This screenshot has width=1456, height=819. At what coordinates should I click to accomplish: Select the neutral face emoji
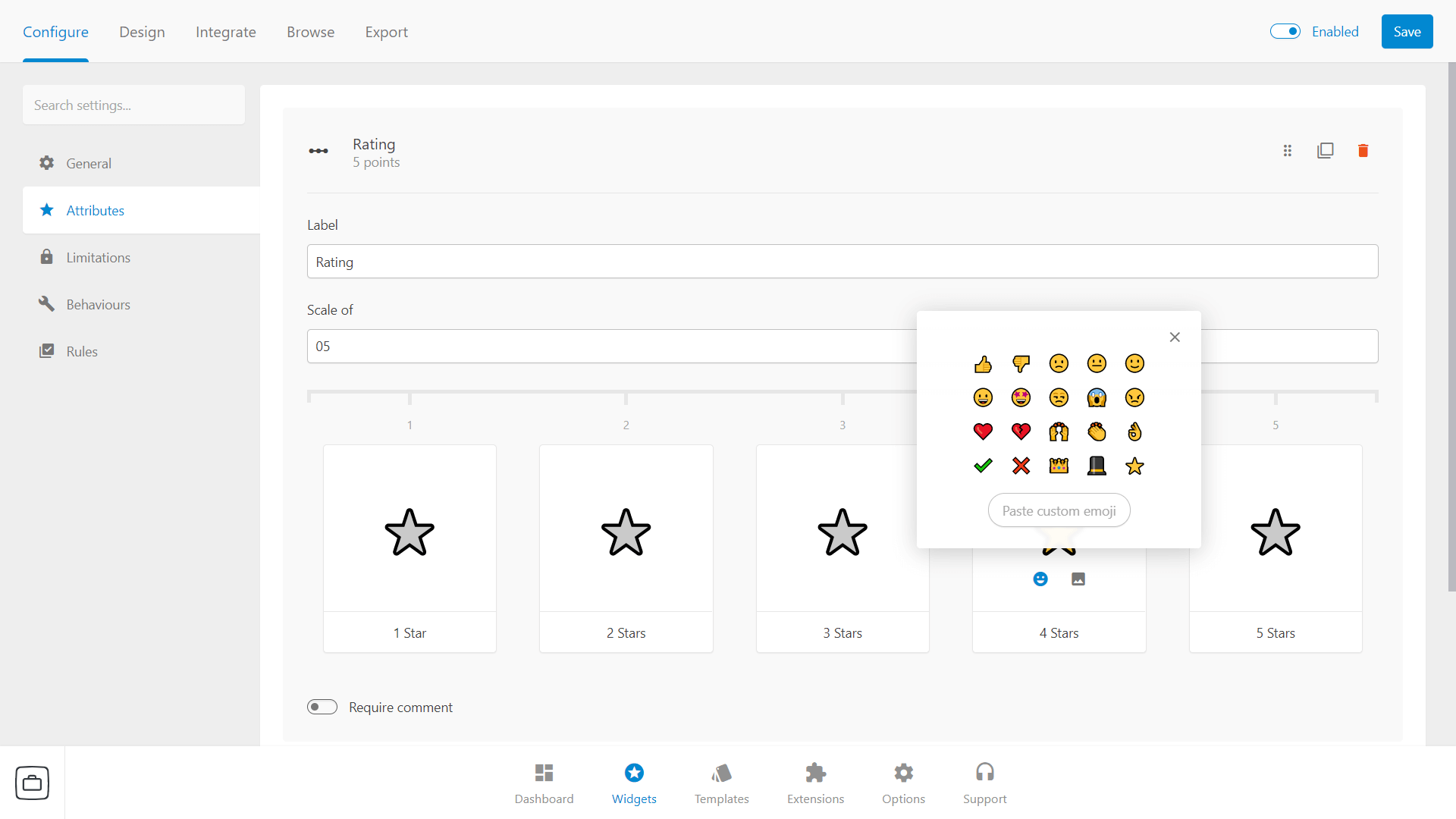(1097, 364)
